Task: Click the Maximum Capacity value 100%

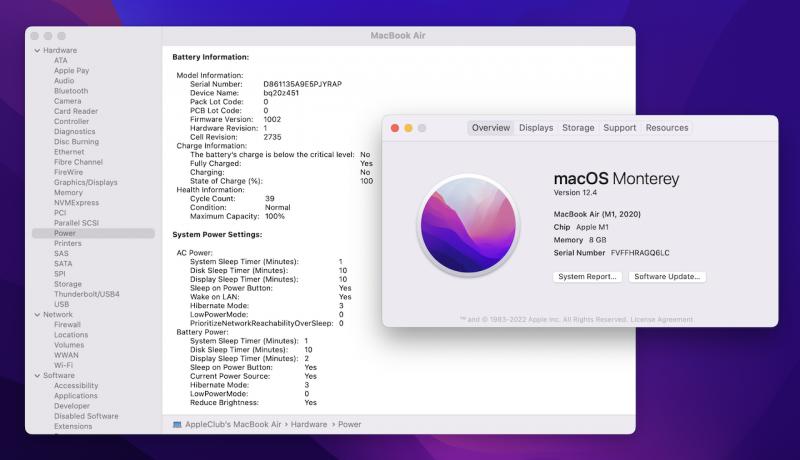Action: (274, 216)
